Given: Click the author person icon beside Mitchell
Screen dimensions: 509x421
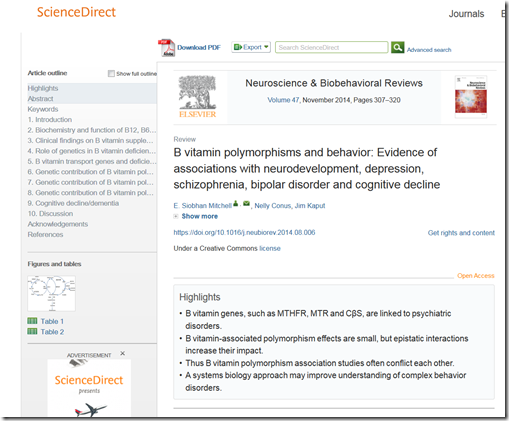Looking at the screenshot, I should pos(236,203).
